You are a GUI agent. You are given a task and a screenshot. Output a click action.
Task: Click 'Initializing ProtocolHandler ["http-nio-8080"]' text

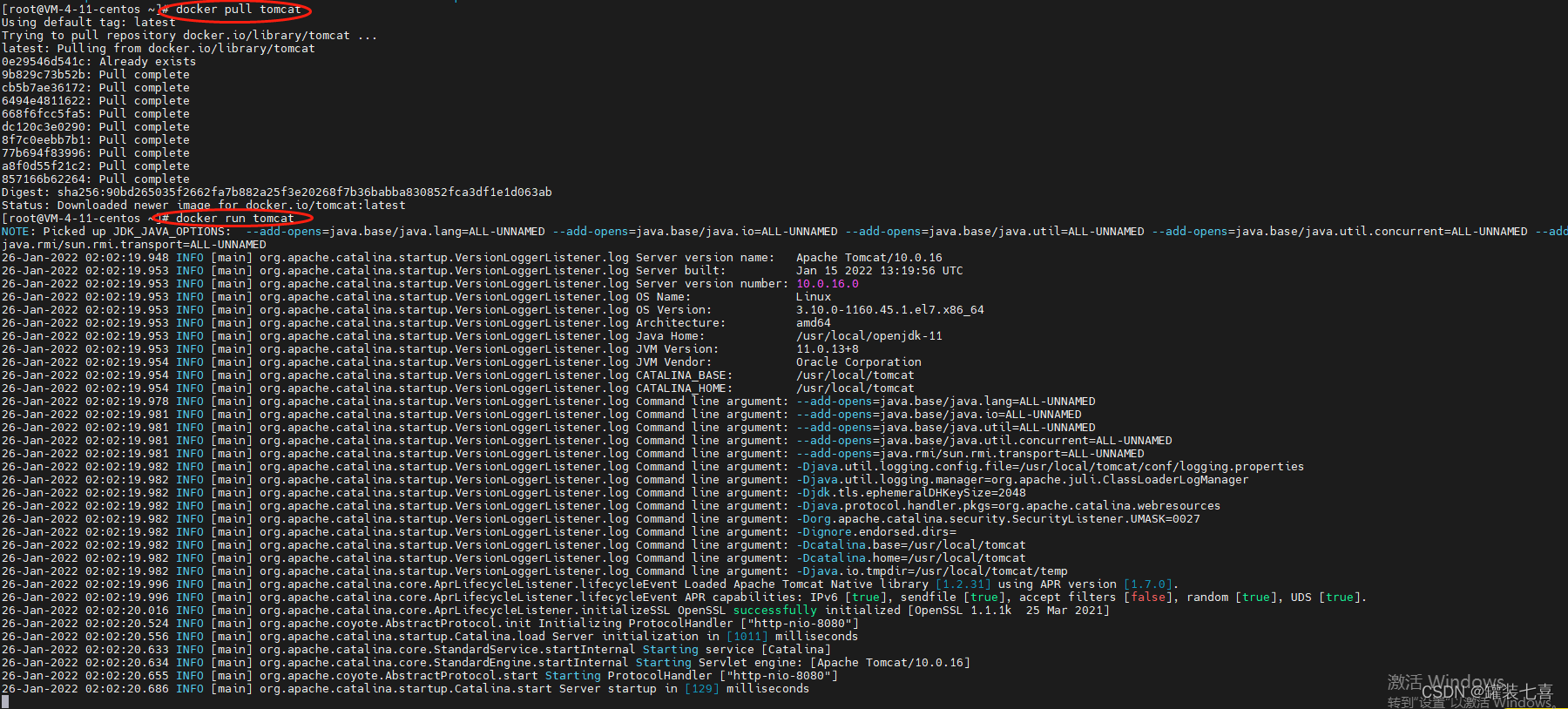tap(698, 624)
